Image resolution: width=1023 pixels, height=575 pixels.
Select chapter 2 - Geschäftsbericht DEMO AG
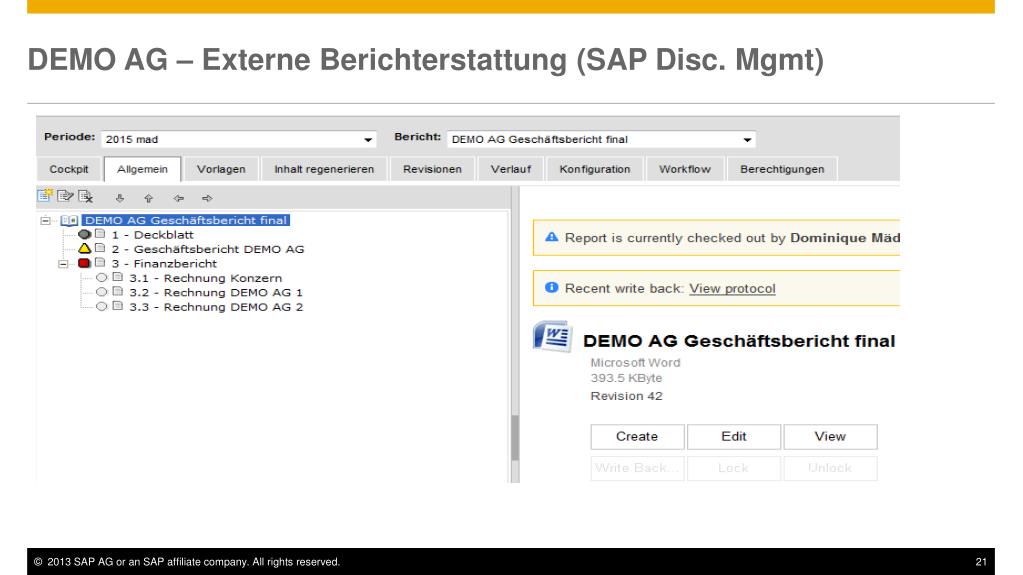point(207,249)
